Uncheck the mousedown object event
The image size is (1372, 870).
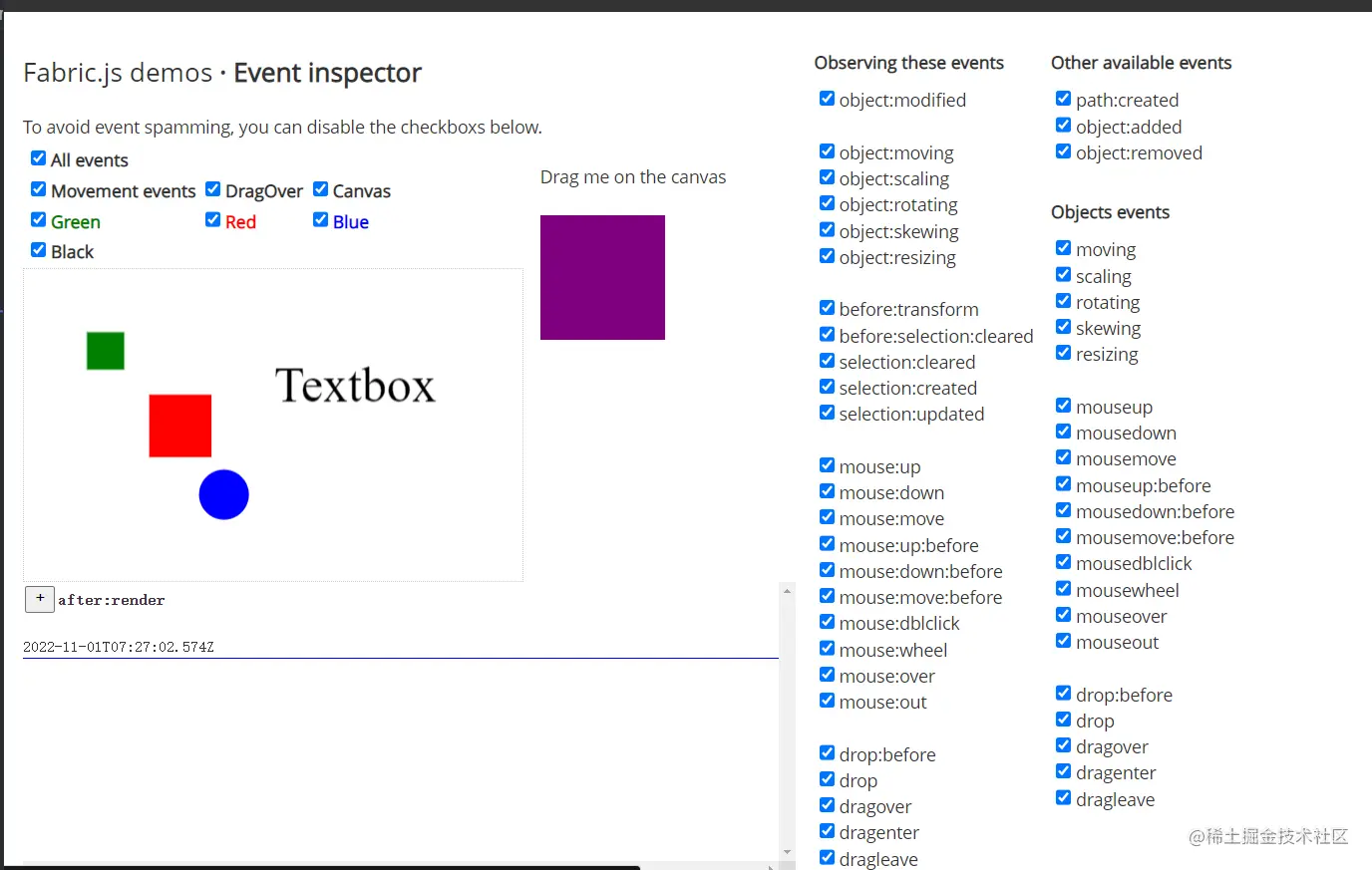point(1063,432)
